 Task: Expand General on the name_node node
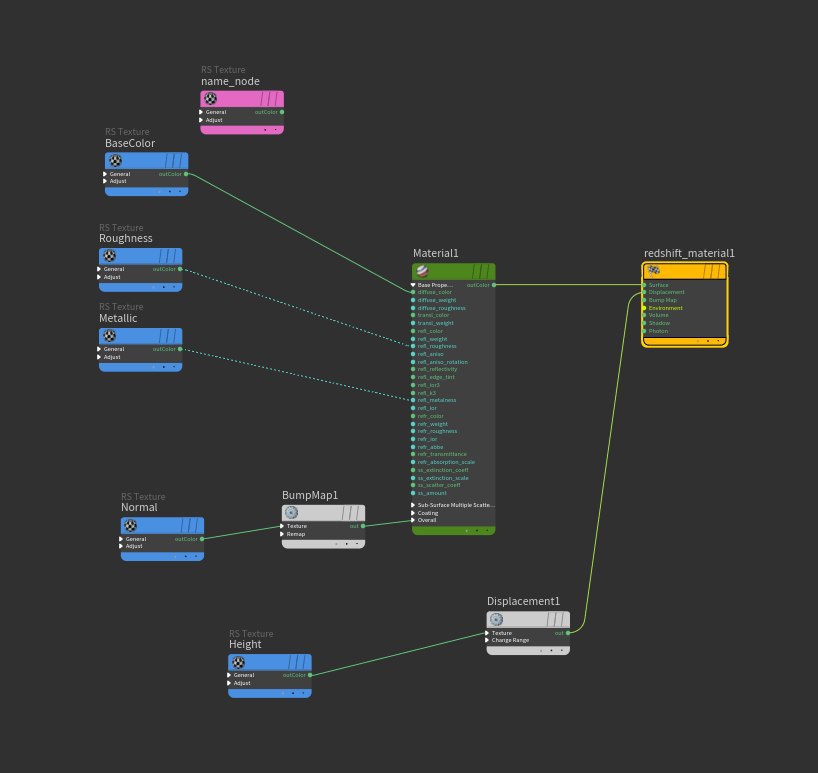201,112
